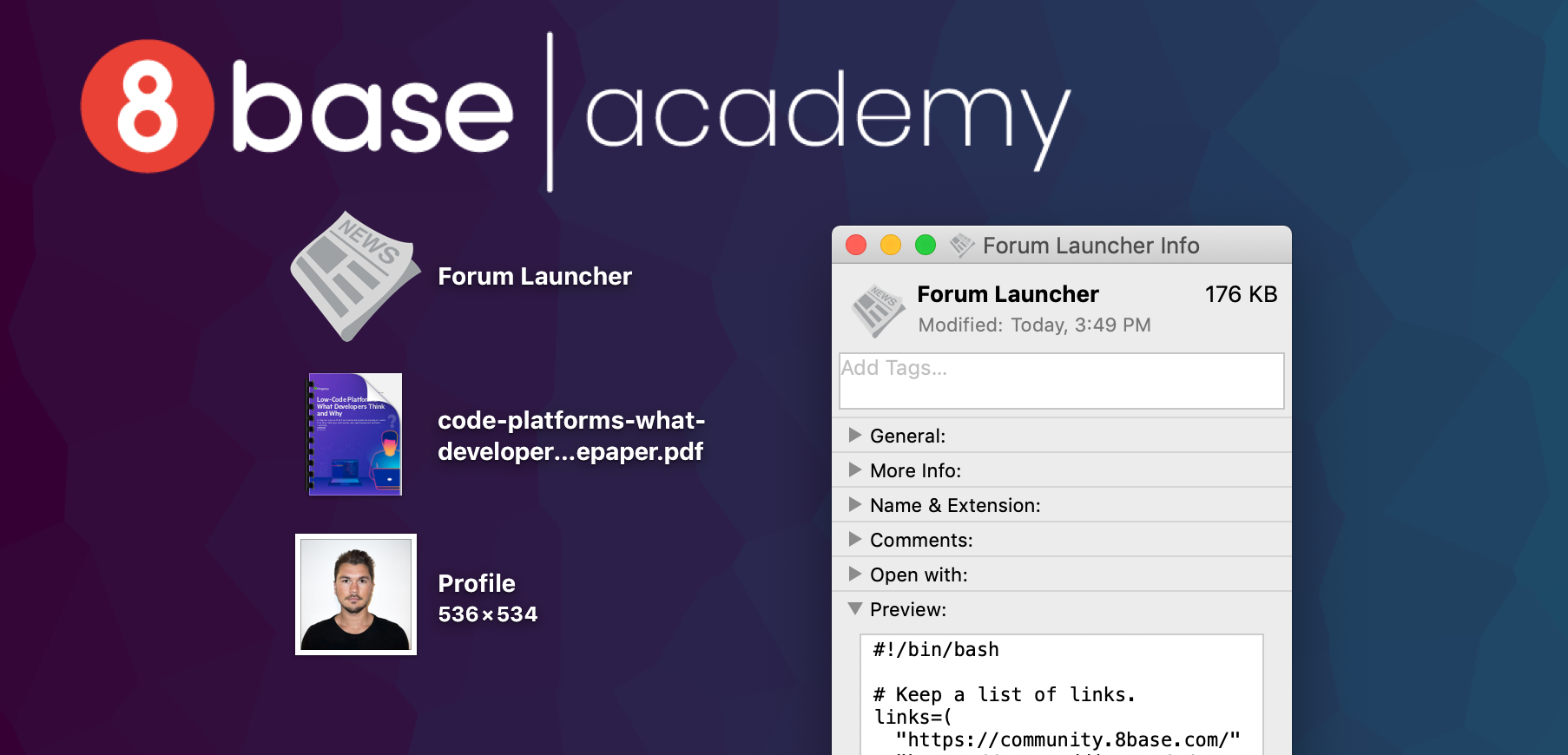
Task: Click the code-platforms PDF file name
Action: point(571,436)
